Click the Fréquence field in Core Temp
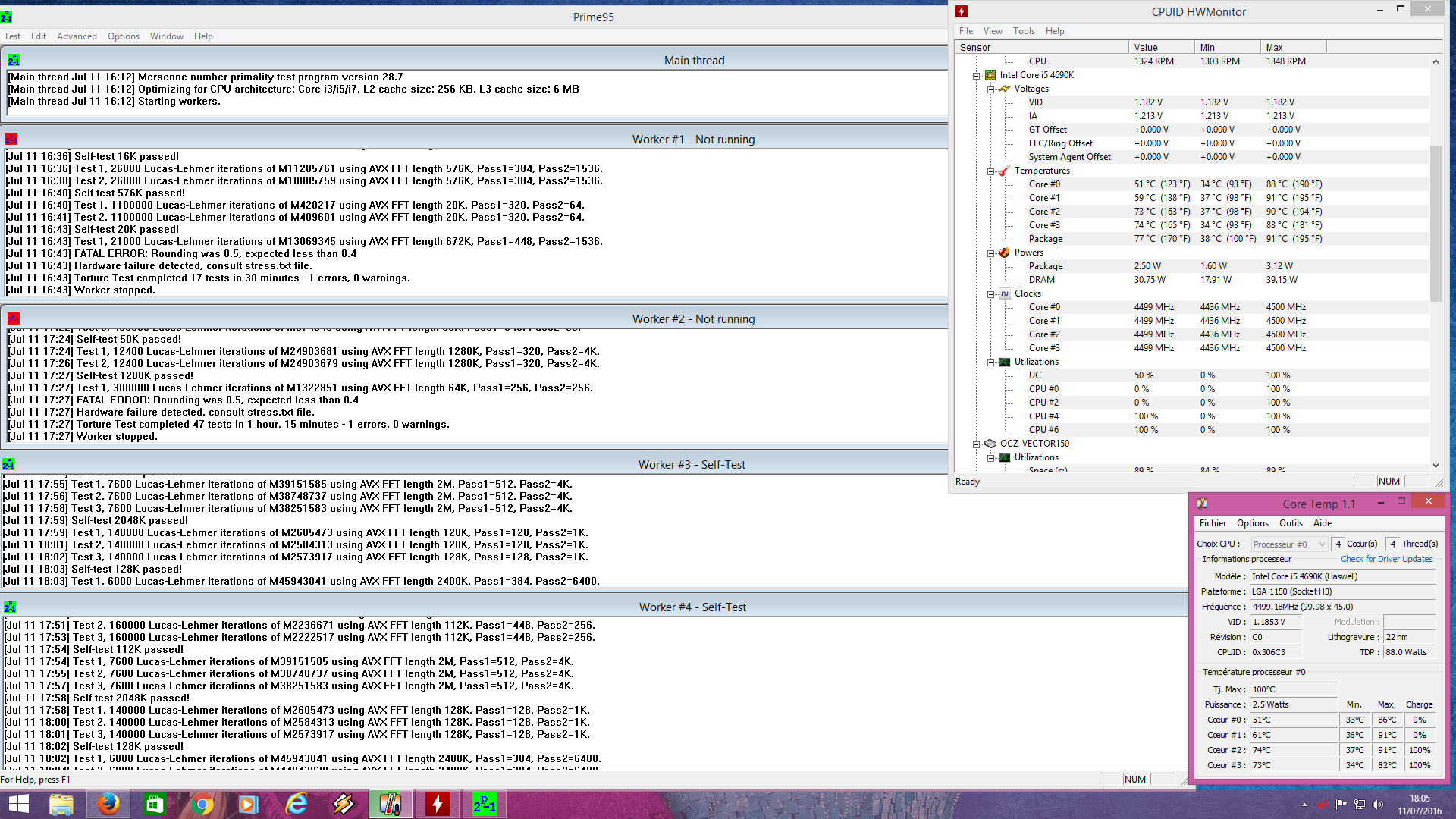This screenshot has height=819, width=1456. coord(1342,607)
